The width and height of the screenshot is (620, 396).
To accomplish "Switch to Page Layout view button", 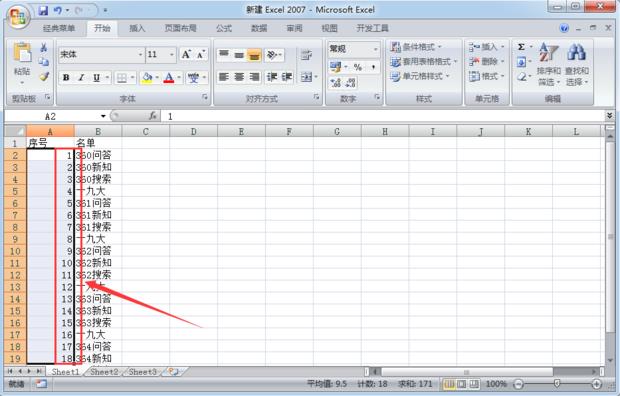I will point(461,384).
